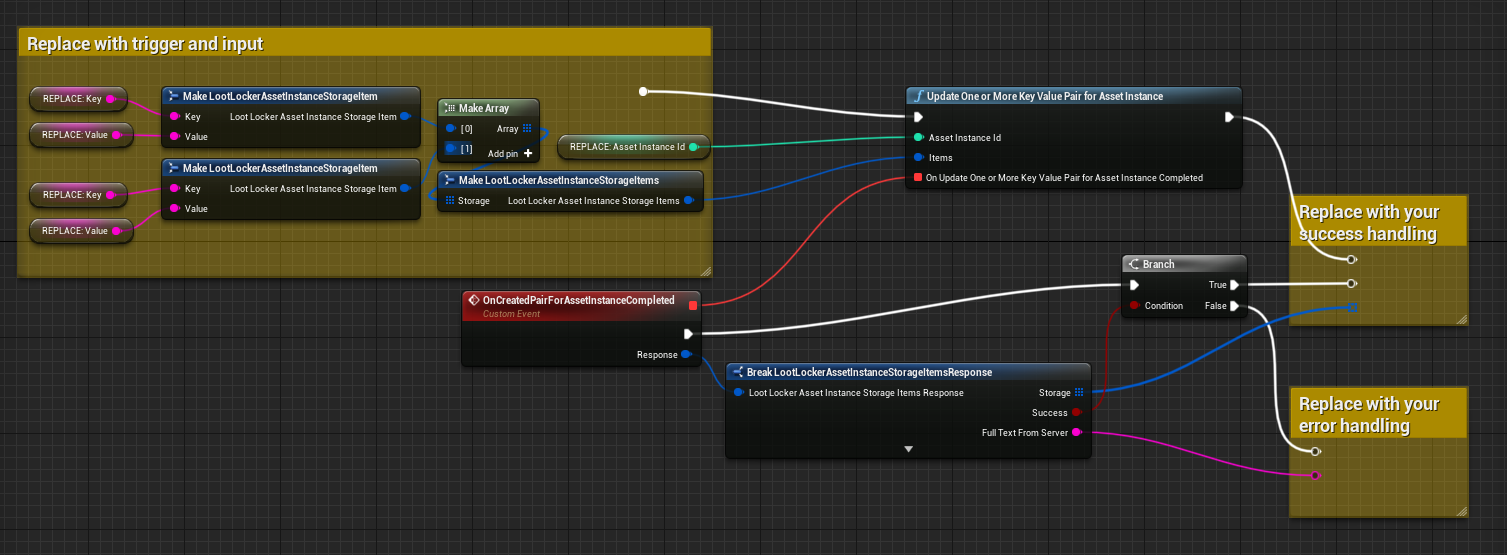The image size is (1507, 555).
Task: Expand the Break LootLockerAssetInstanceStorageItemsResponse node arrow
Action: click(908, 449)
